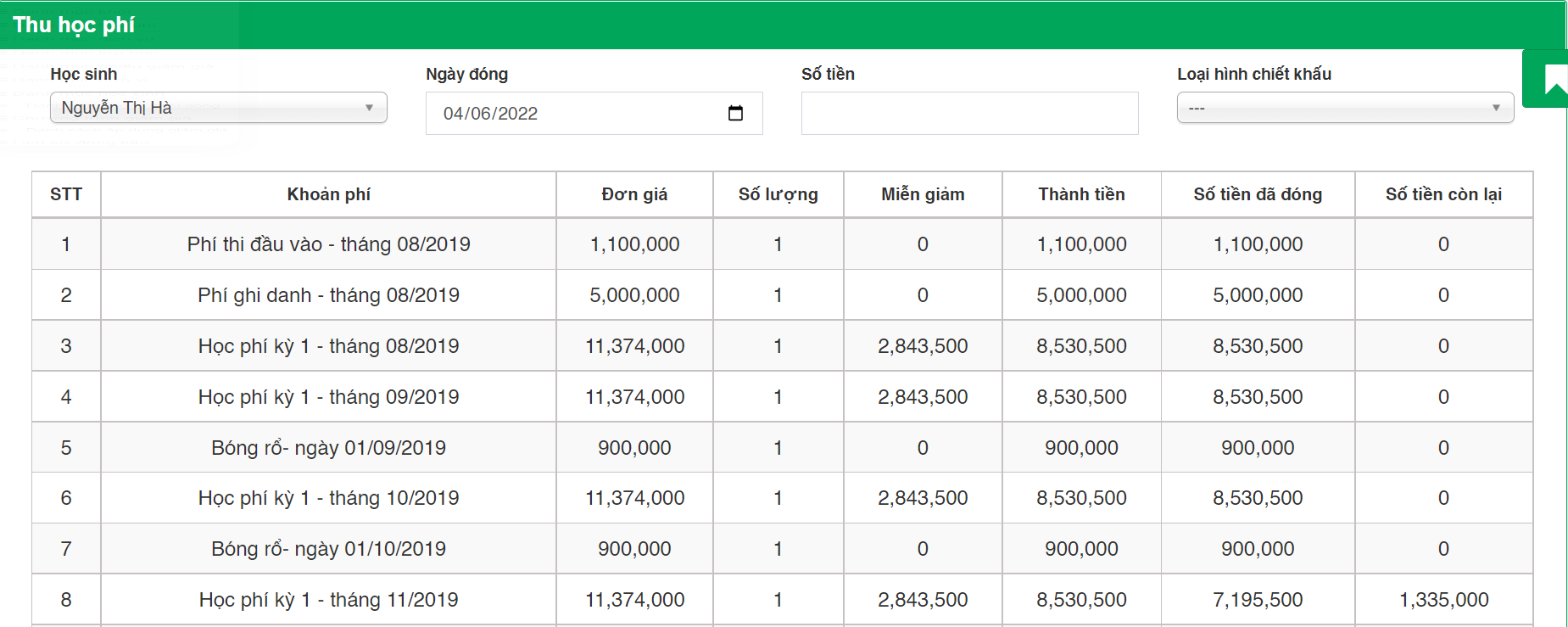1568x627 pixels.
Task: Click the Ngày đóng date field 04/06/2022
Action: [x=577, y=114]
